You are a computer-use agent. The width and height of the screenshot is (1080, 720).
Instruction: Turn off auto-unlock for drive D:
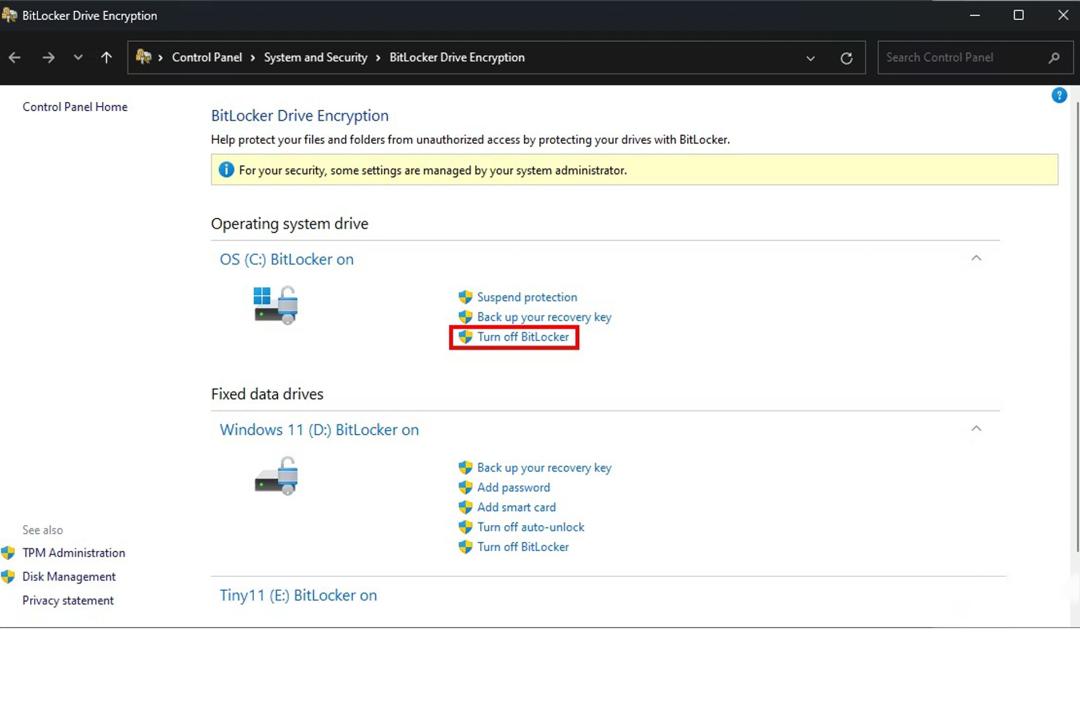[530, 527]
